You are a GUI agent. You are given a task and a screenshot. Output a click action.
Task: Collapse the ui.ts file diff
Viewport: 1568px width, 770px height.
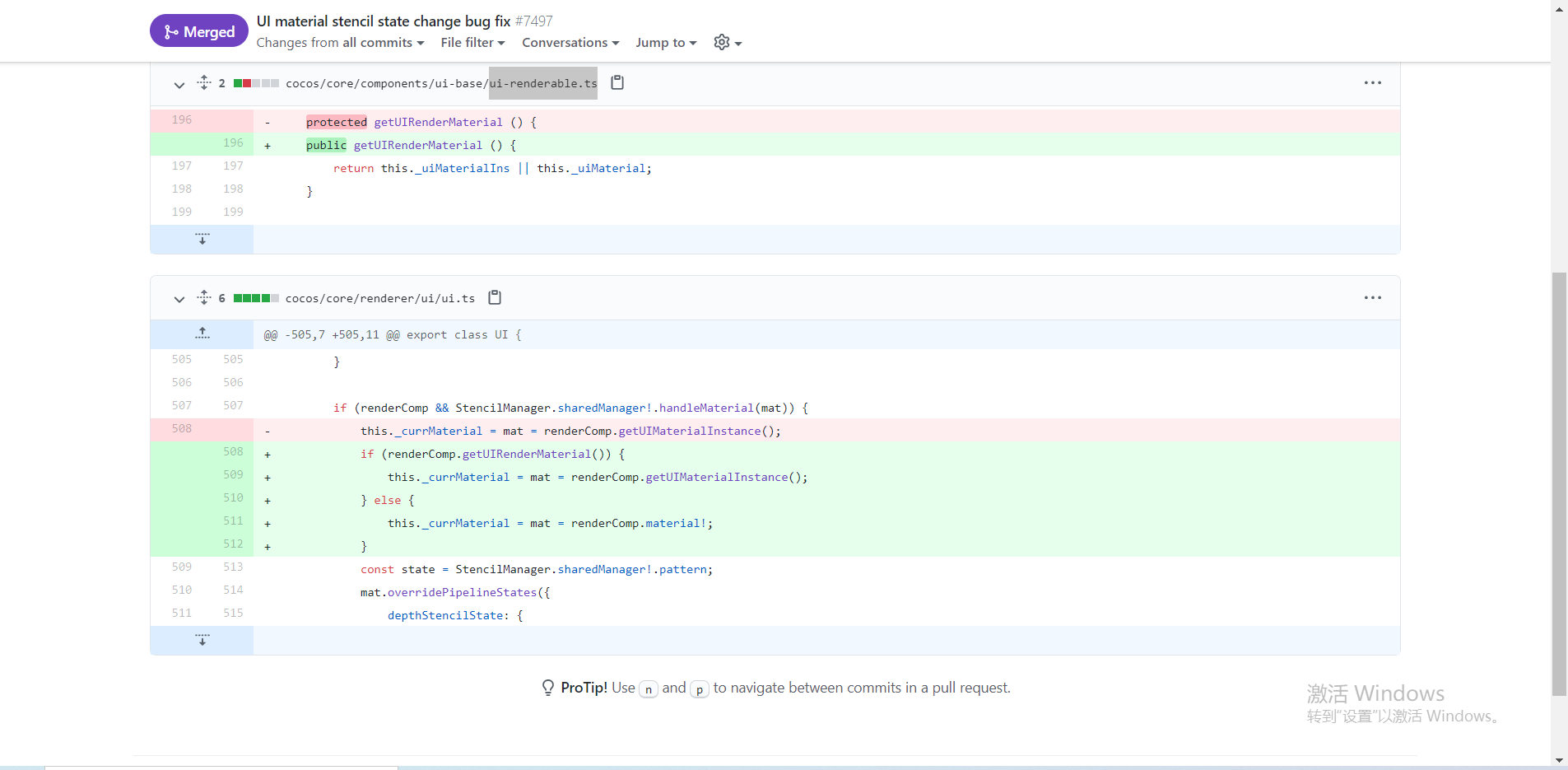click(x=179, y=299)
